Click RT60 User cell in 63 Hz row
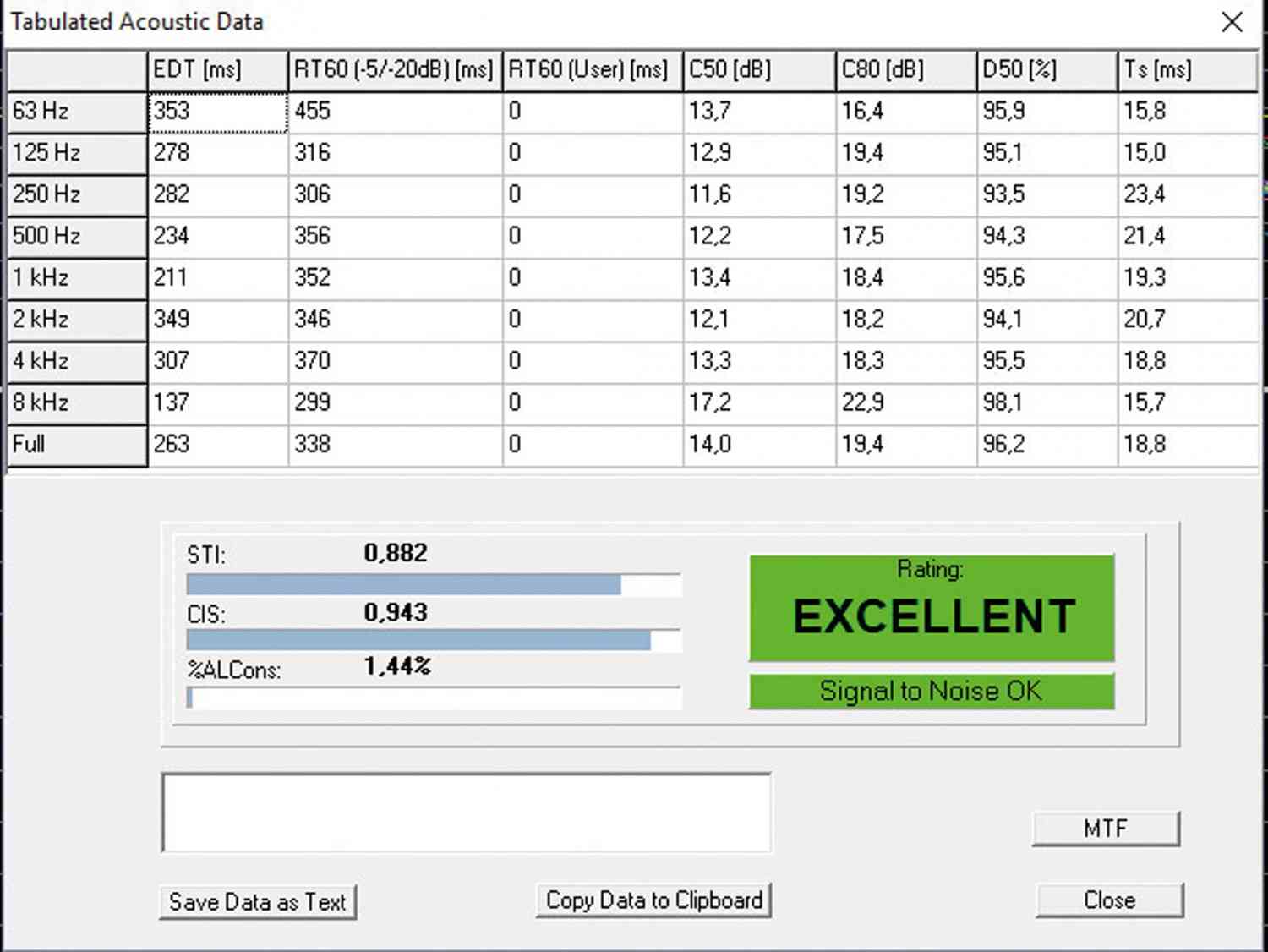 593,112
